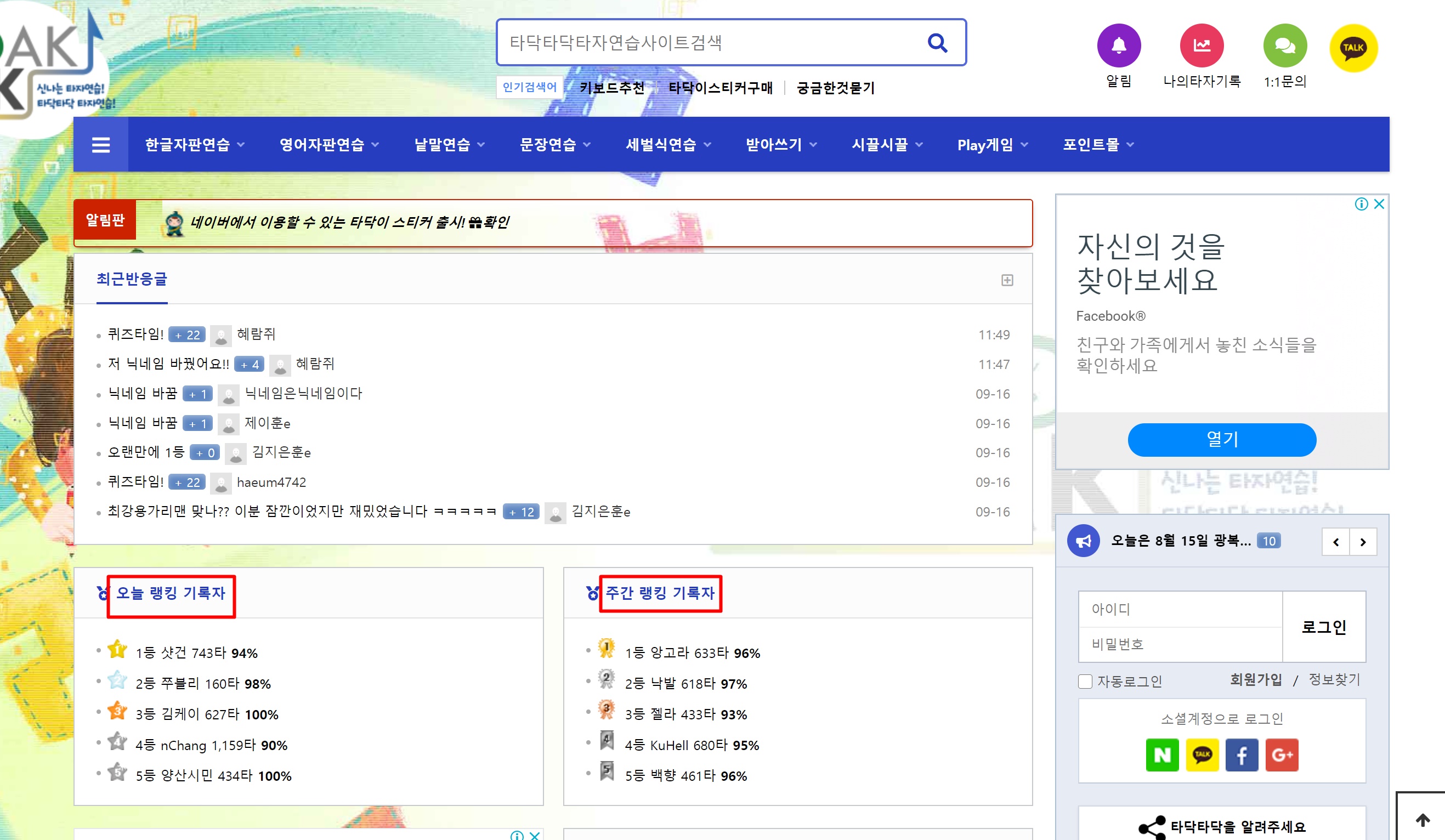The height and width of the screenshot is (840, 1445).
Task: Open the 알림판 sticker announcement link
Action: click(349, 223)
